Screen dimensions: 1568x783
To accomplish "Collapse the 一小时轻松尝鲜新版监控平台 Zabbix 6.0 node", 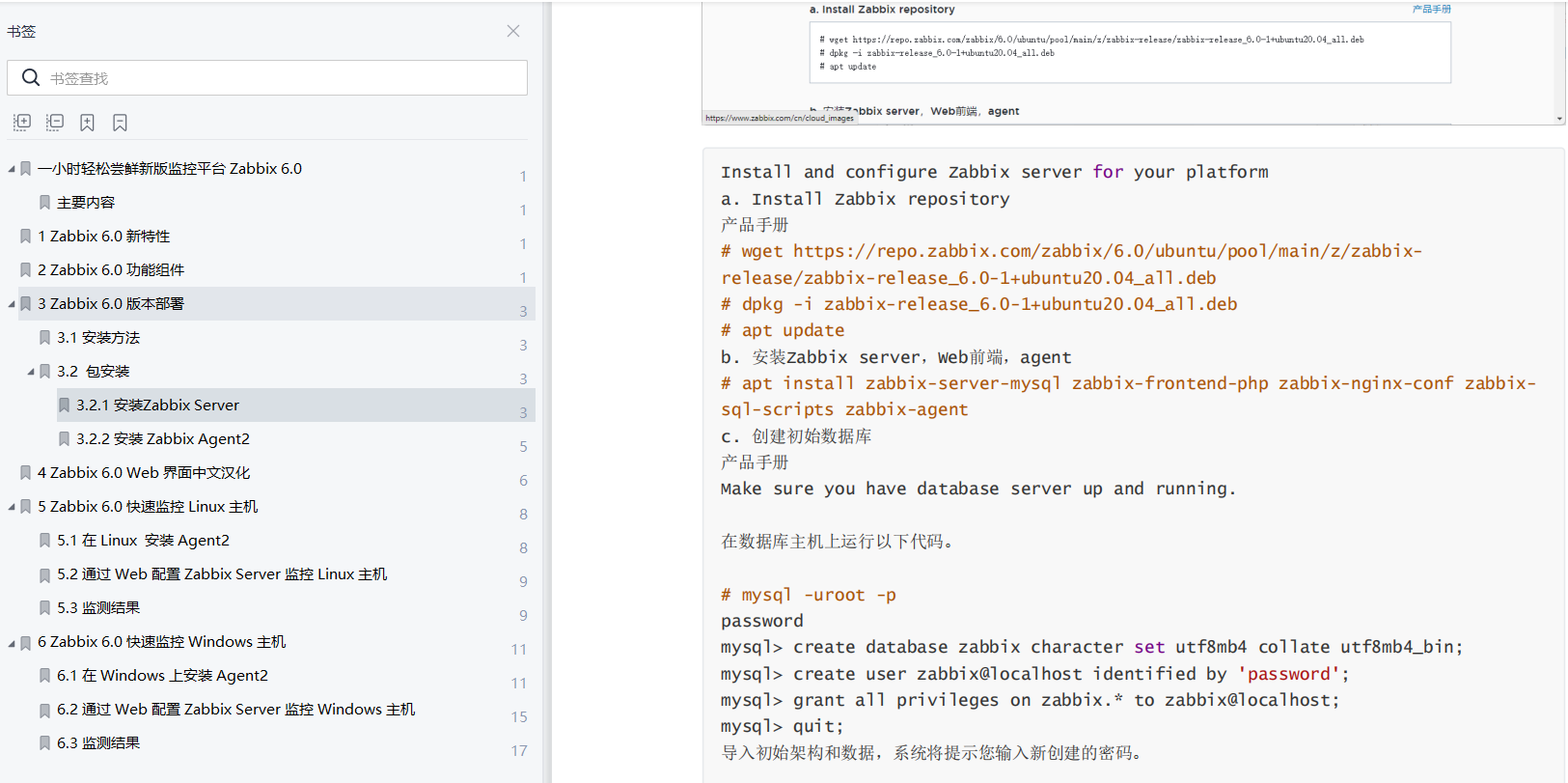I will click(x=12, y=169).
